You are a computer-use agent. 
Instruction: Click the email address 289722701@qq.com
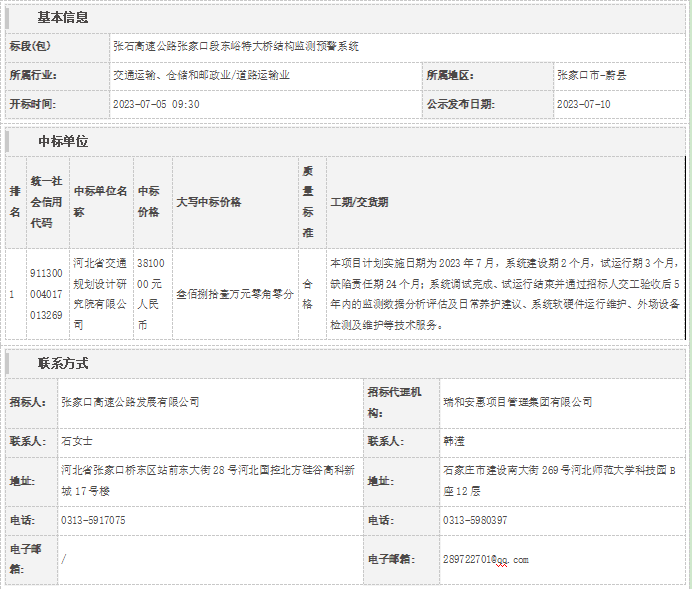point(485,559)
